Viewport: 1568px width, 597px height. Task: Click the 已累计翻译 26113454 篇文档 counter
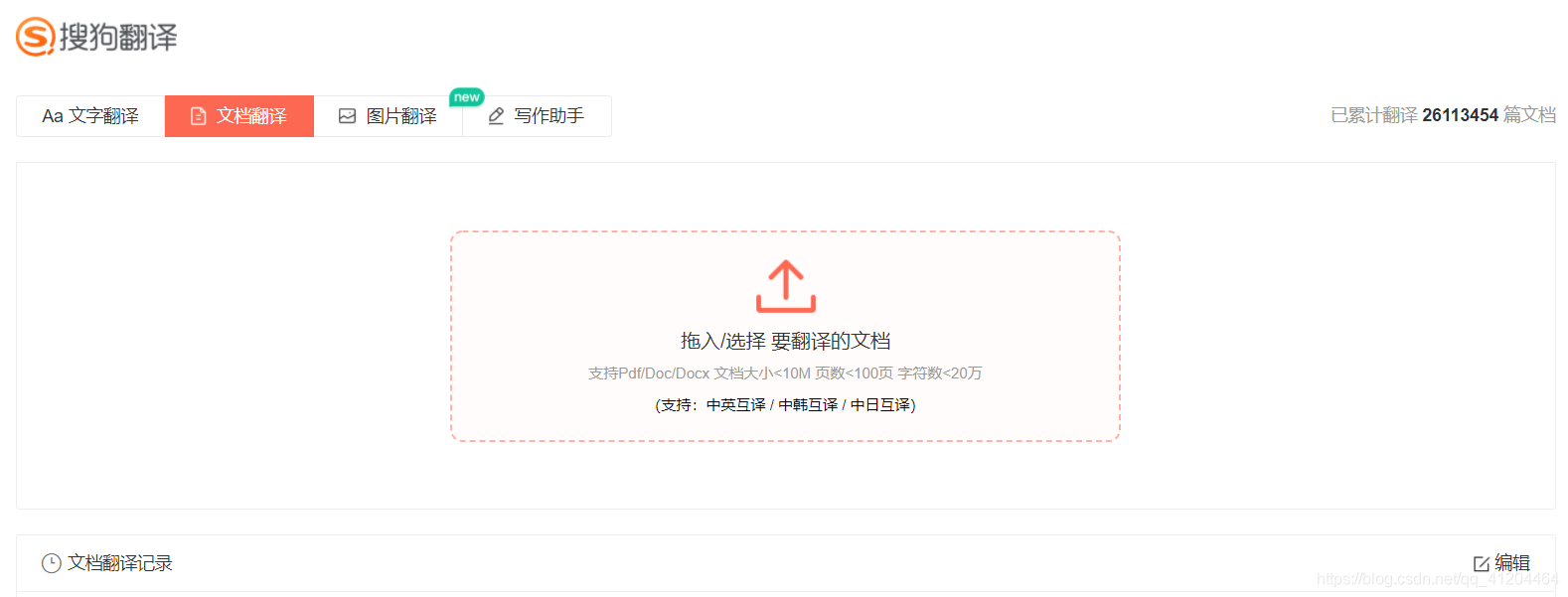pos(1443,115)
